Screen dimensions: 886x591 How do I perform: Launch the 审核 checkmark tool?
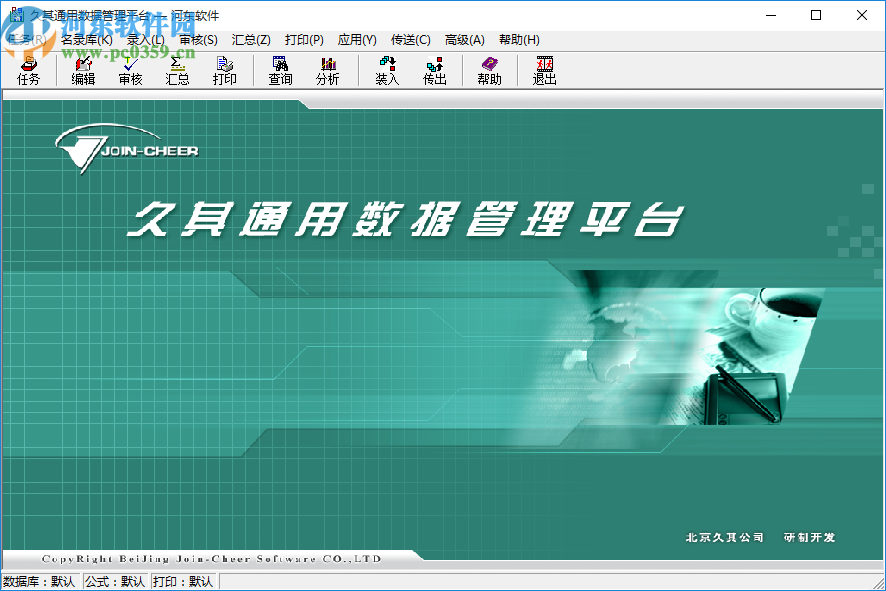pyautogui.click(x=130, y=71)
